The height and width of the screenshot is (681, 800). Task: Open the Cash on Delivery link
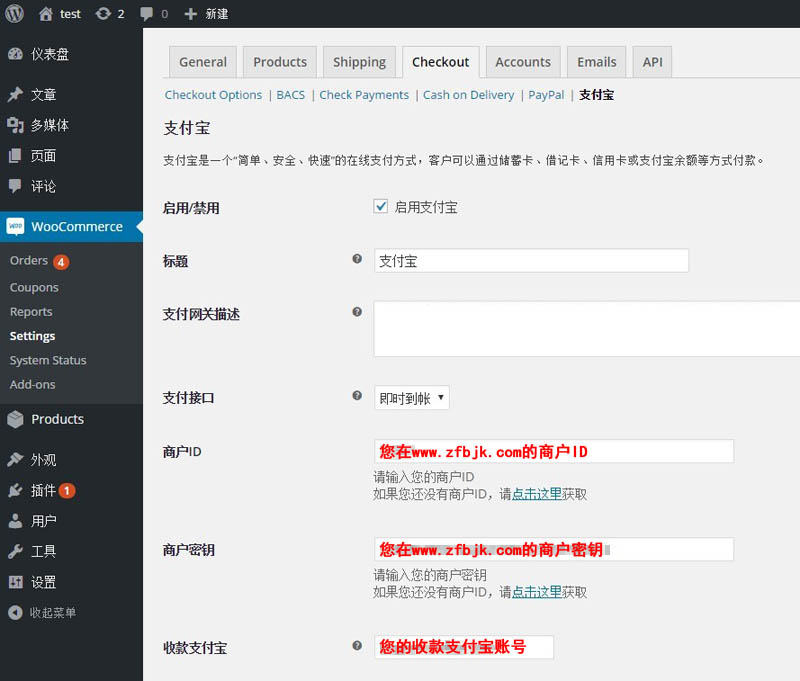[x=468, y=95]
